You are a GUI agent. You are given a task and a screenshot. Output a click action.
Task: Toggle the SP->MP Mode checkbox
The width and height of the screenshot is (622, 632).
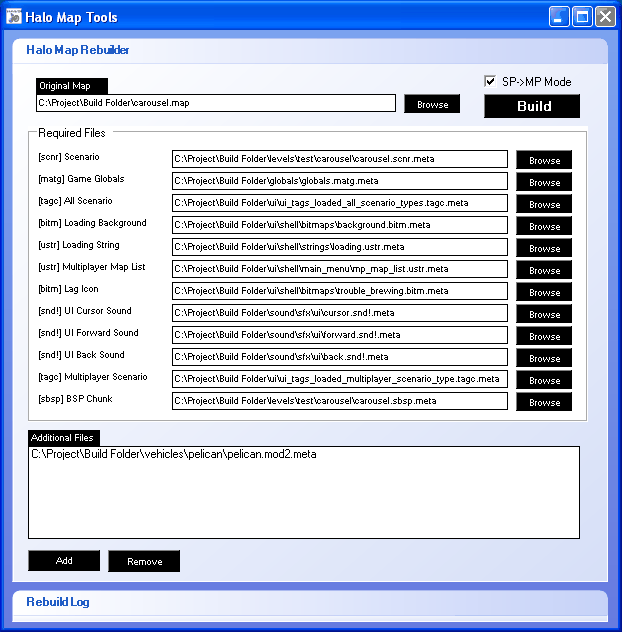490,82
